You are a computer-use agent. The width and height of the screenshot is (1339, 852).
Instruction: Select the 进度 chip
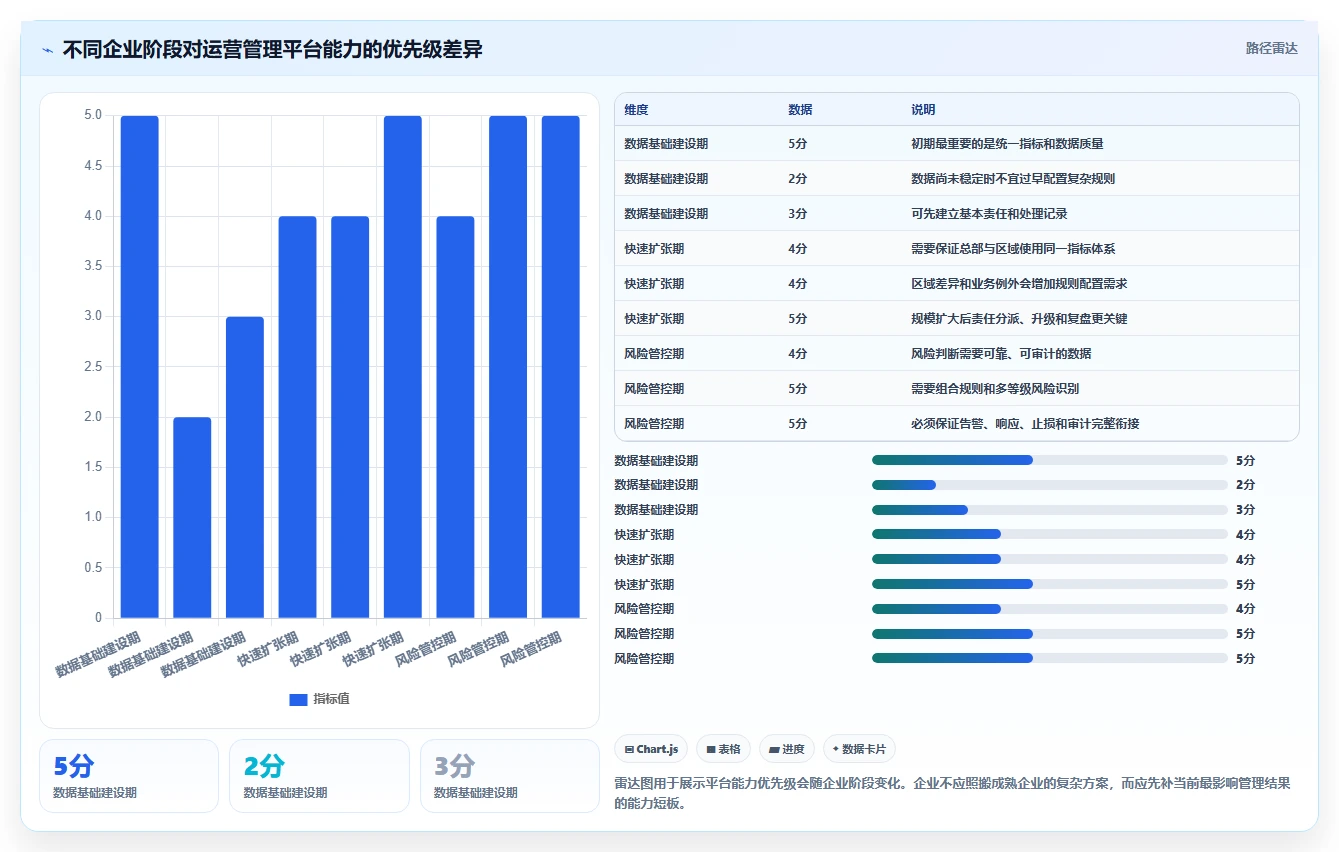pos(786,749)
